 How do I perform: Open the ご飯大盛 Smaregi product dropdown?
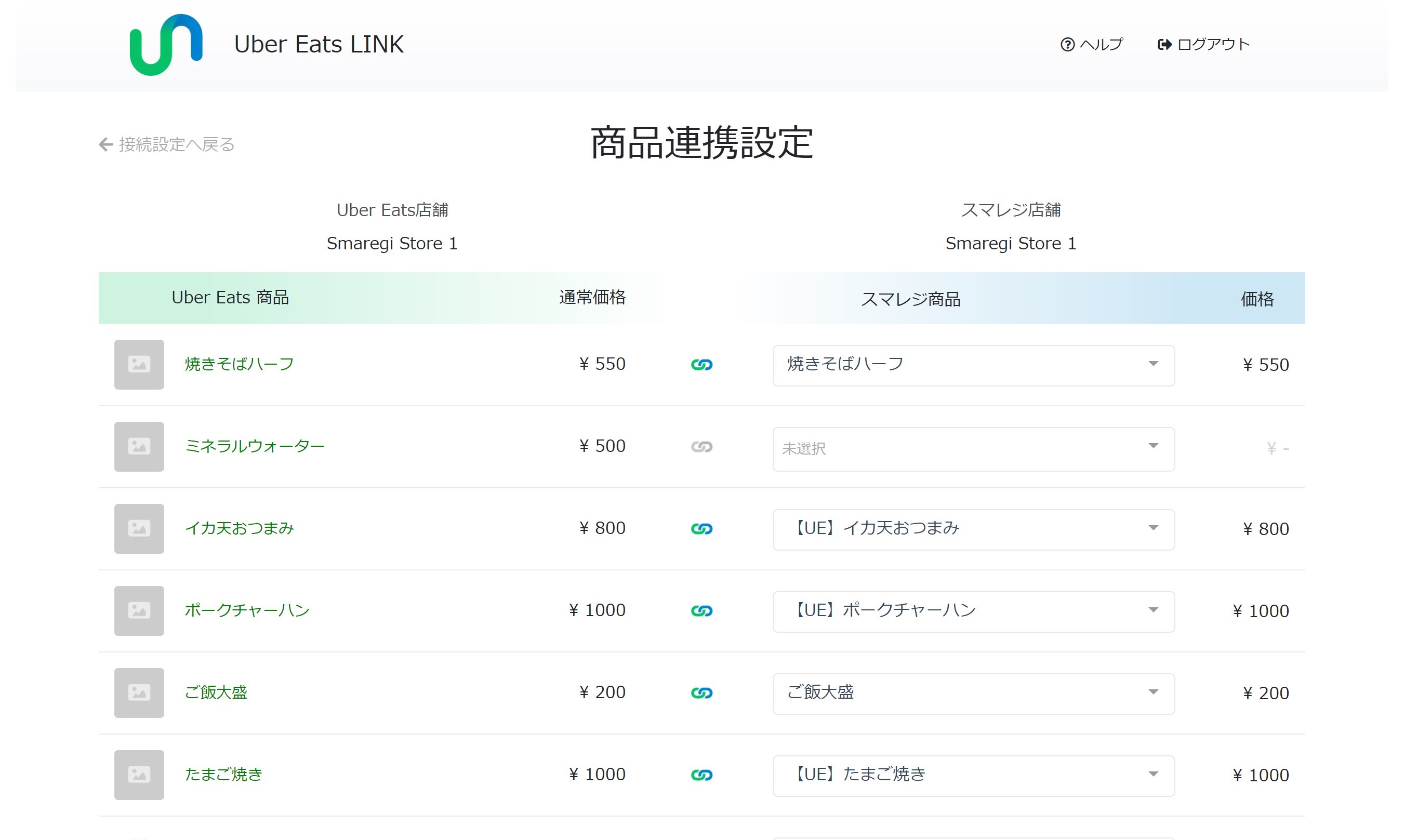973,694
